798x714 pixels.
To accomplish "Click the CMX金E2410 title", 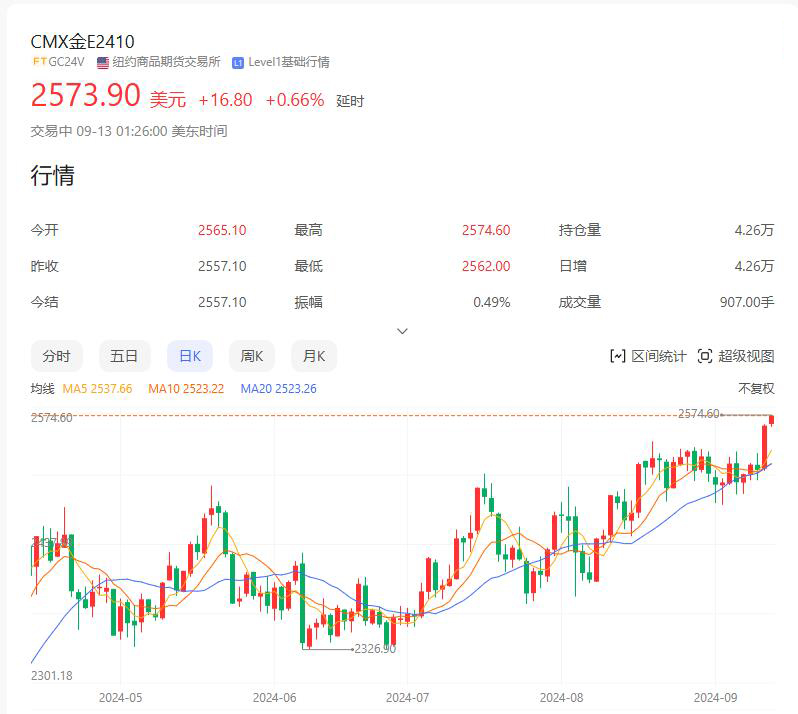I will click(x=83, y=41).
